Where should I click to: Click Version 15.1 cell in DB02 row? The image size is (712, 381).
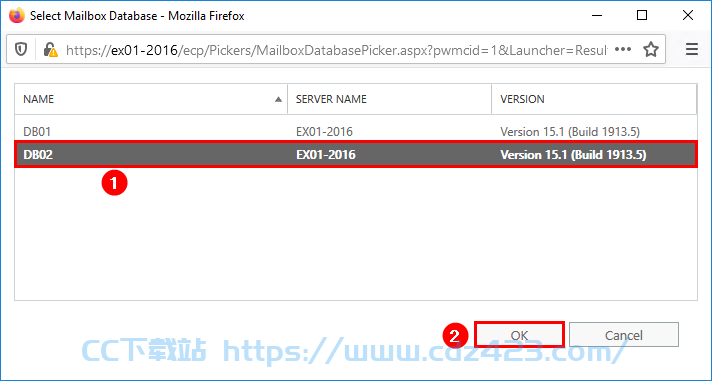(x=573, y=155)
